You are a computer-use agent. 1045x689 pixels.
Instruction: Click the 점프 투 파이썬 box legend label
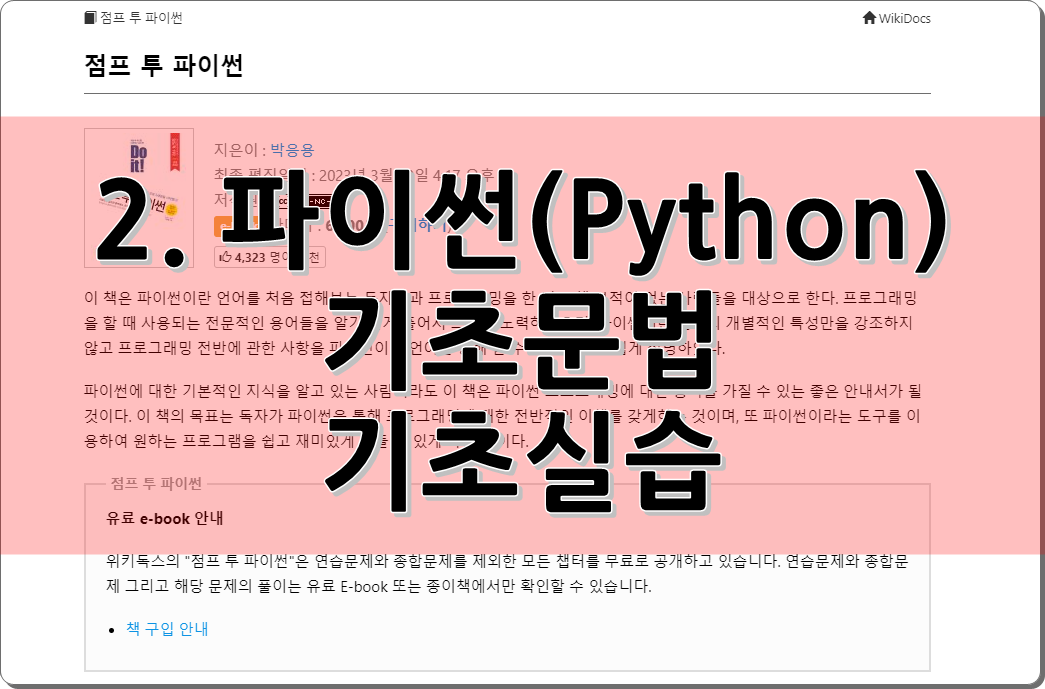[156, 483]
